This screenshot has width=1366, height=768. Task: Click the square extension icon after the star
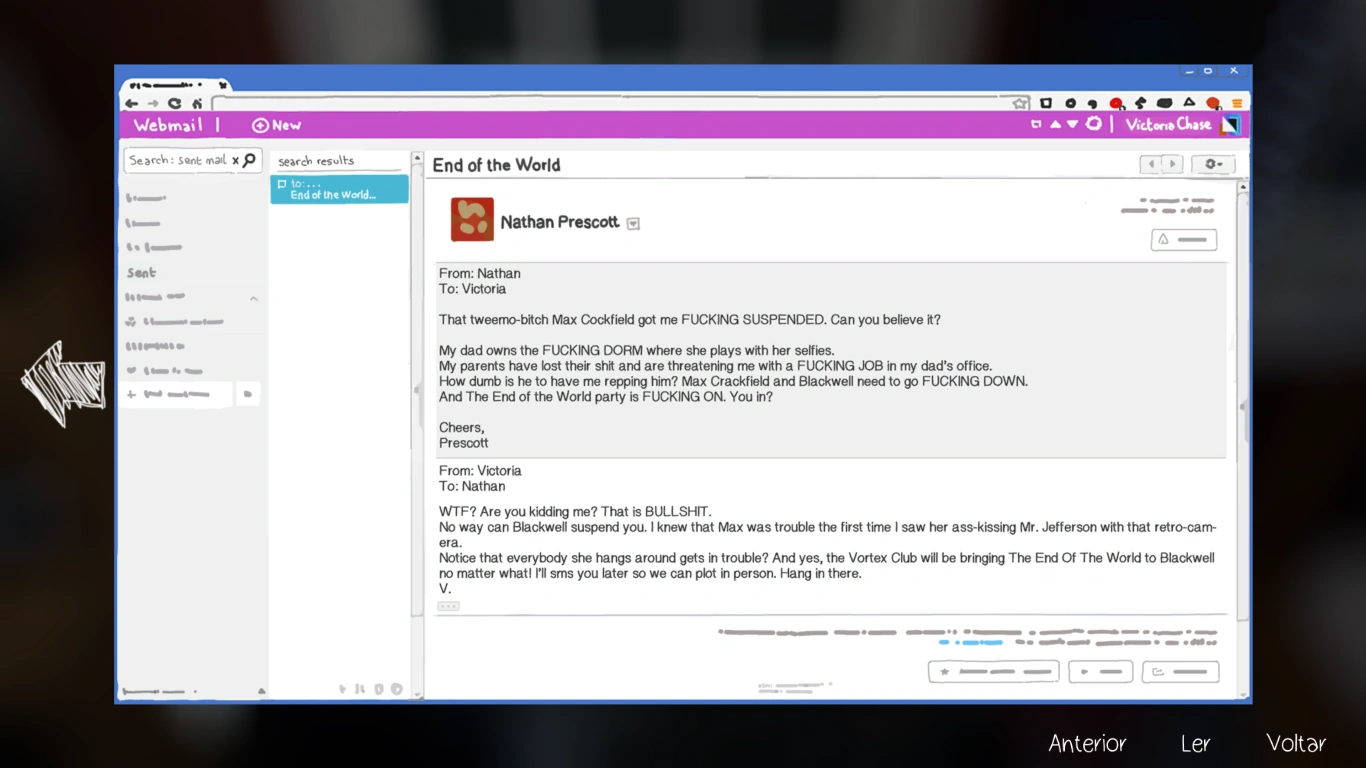click(x=1046, y=103)
